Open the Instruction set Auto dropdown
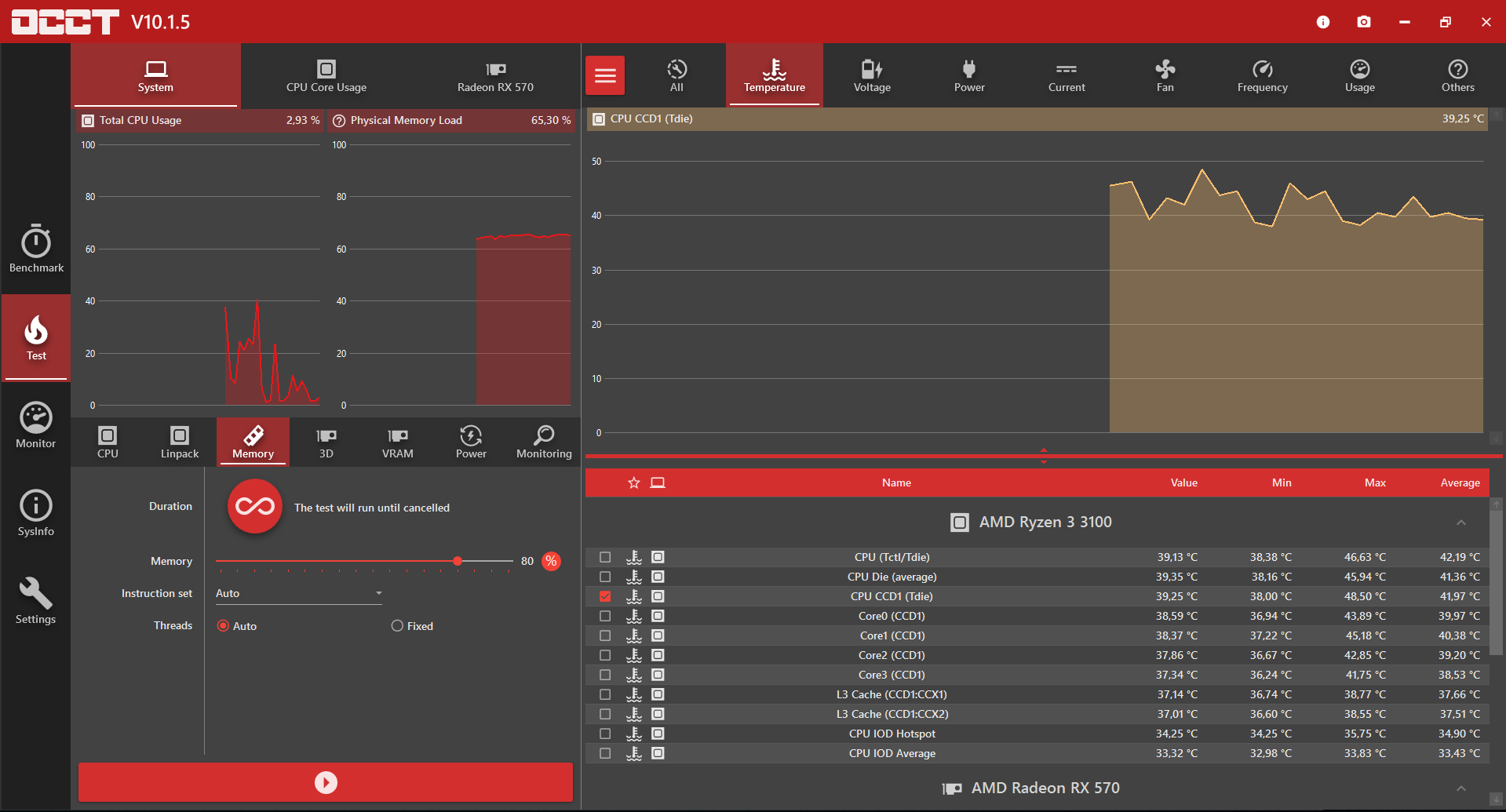Screen dimensions: 1506x812 tap(299, 594)
